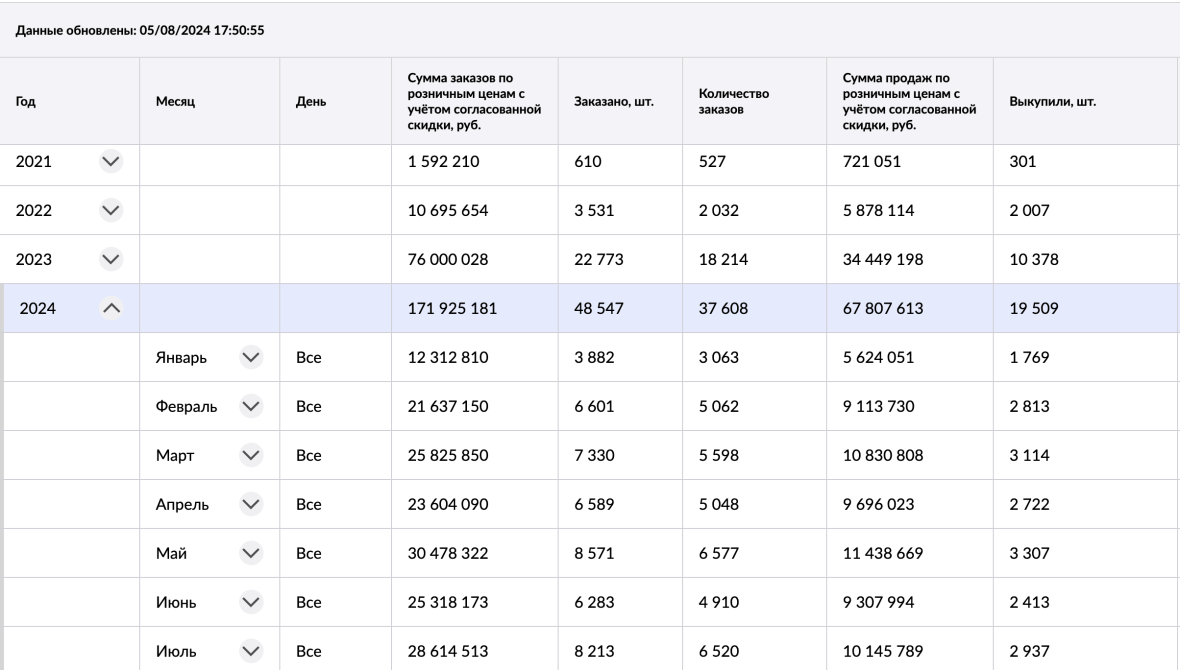The image size is (1180, 670).
Task: Click January order sum 12 312 810
Action: 475,357
